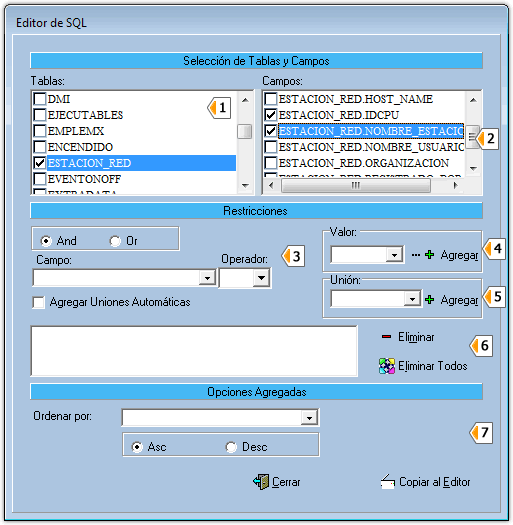Screen dimensions: 513x525
Task: Click the up arrow of Tablas scrollbar
Action: click(245, 100)
